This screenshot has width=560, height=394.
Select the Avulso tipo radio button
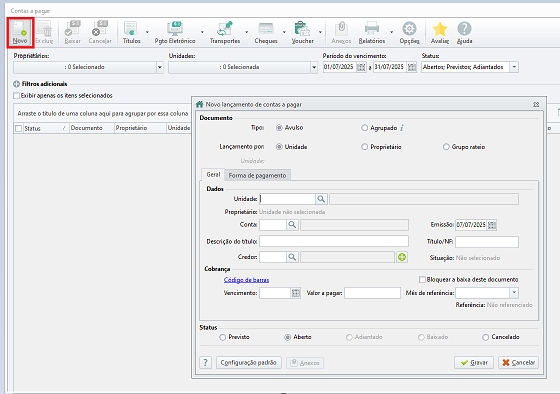point(279,128)
